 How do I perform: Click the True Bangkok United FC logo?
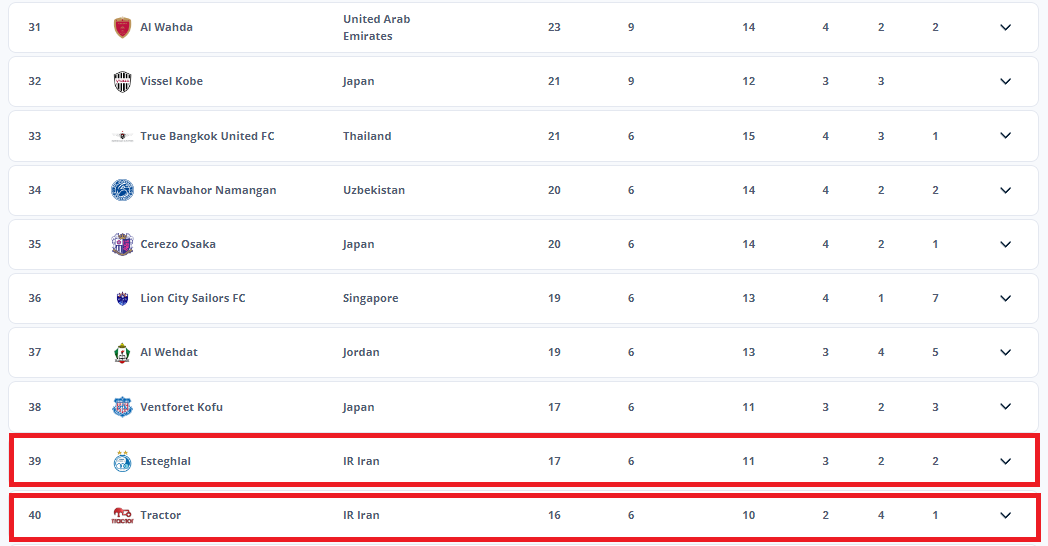coord(122,136)
